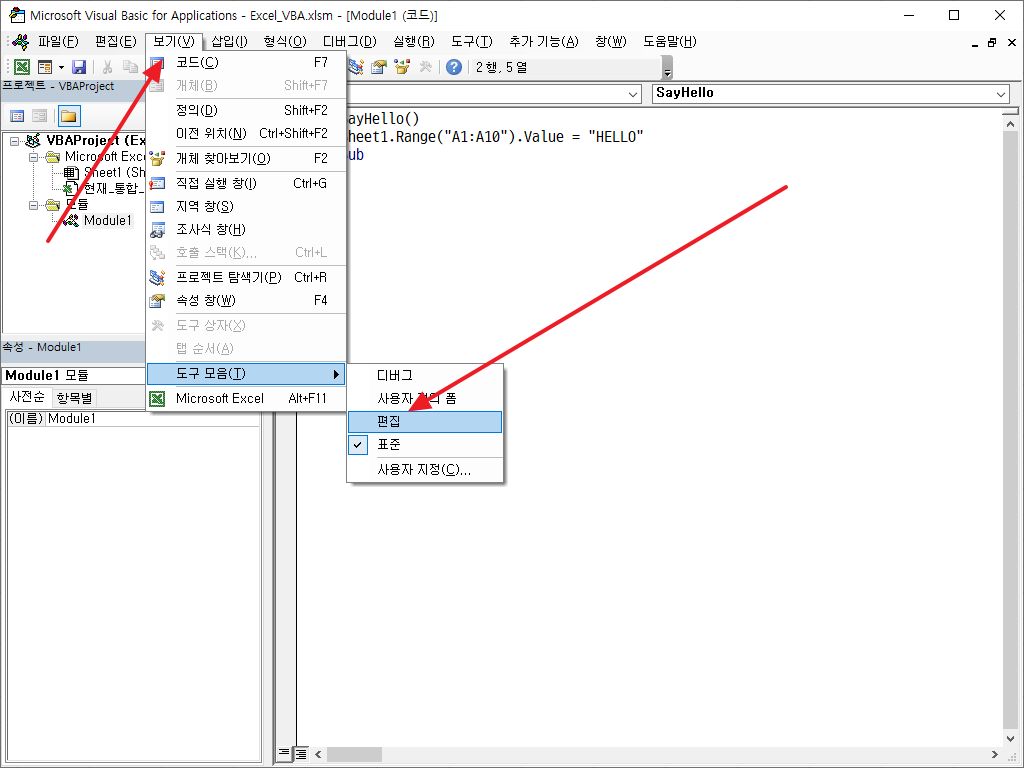Viewport: 1024px width, 768px height.
Task: Open the 도움말 menu
Action: (x=669, y=42)
